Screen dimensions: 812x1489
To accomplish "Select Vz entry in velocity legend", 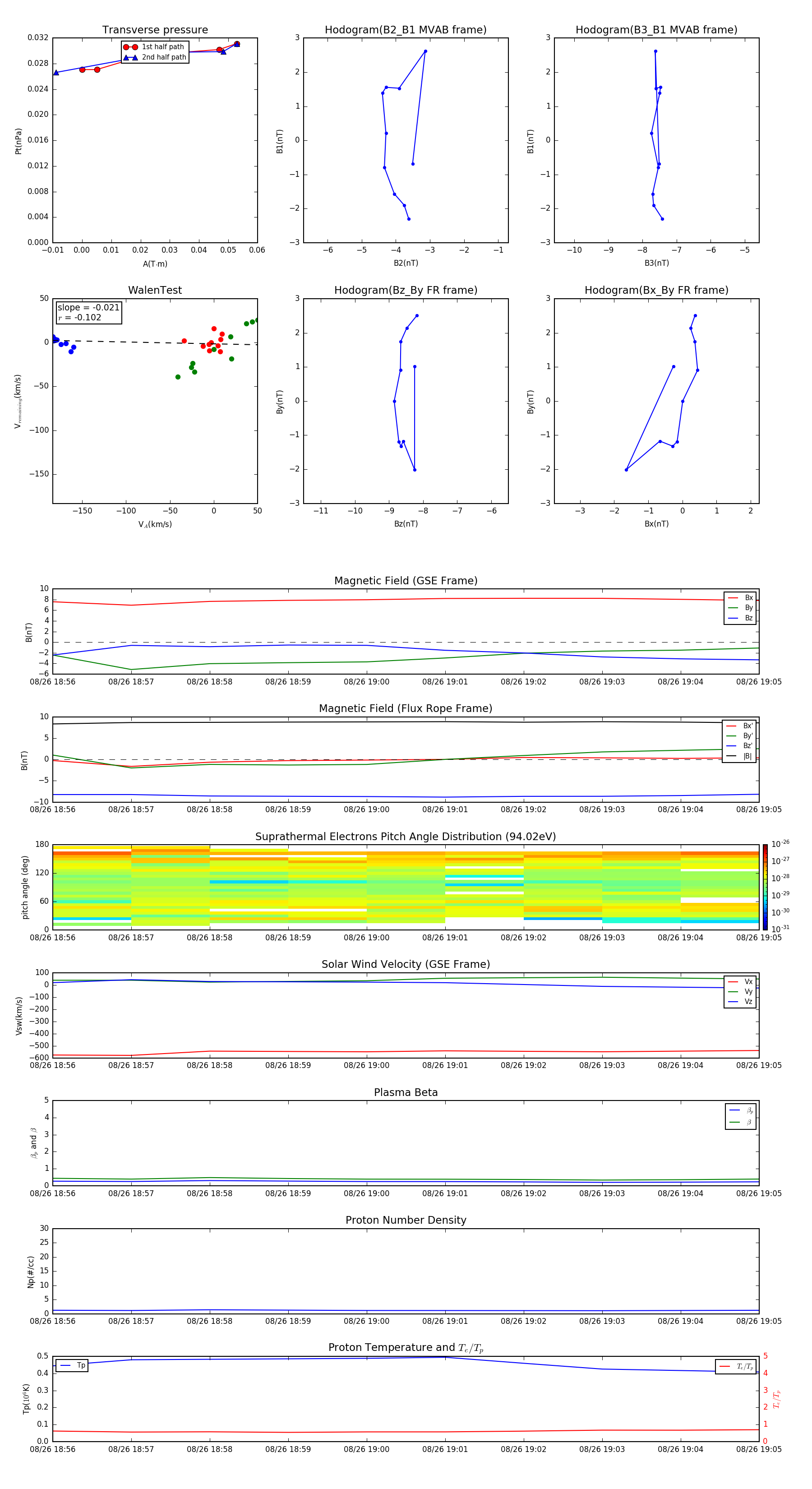I will coord(740,1002).
